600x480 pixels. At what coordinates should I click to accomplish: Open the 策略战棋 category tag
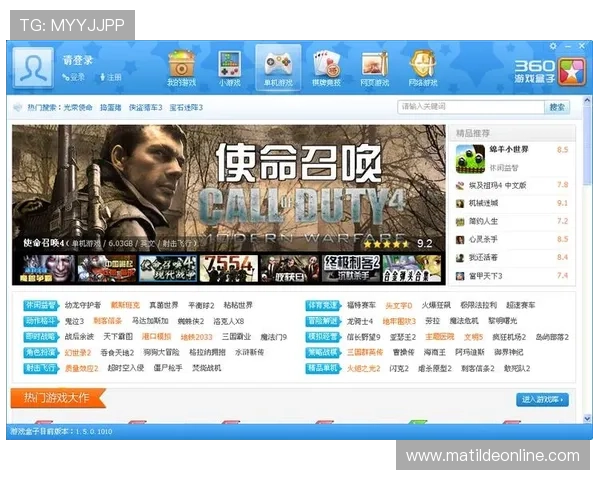click(x=323, y=353)
